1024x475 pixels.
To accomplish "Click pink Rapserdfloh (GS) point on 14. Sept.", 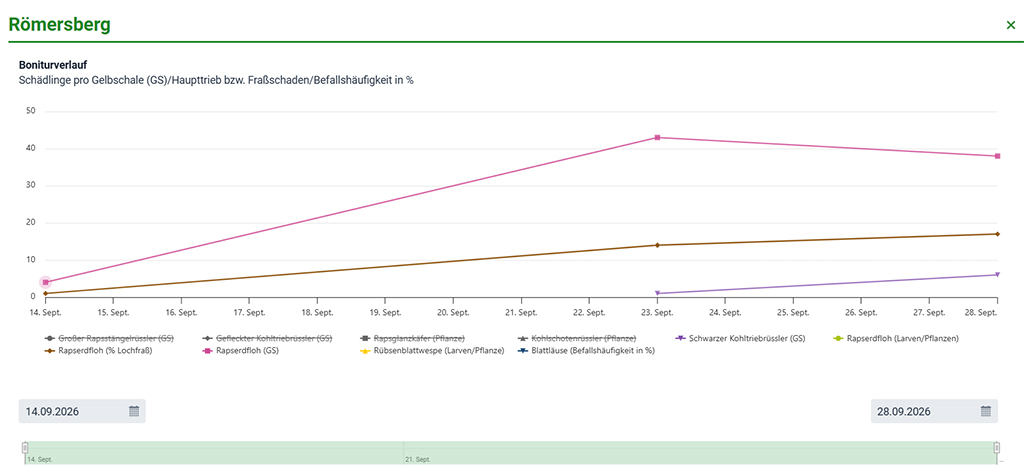I will click(45, 282).
